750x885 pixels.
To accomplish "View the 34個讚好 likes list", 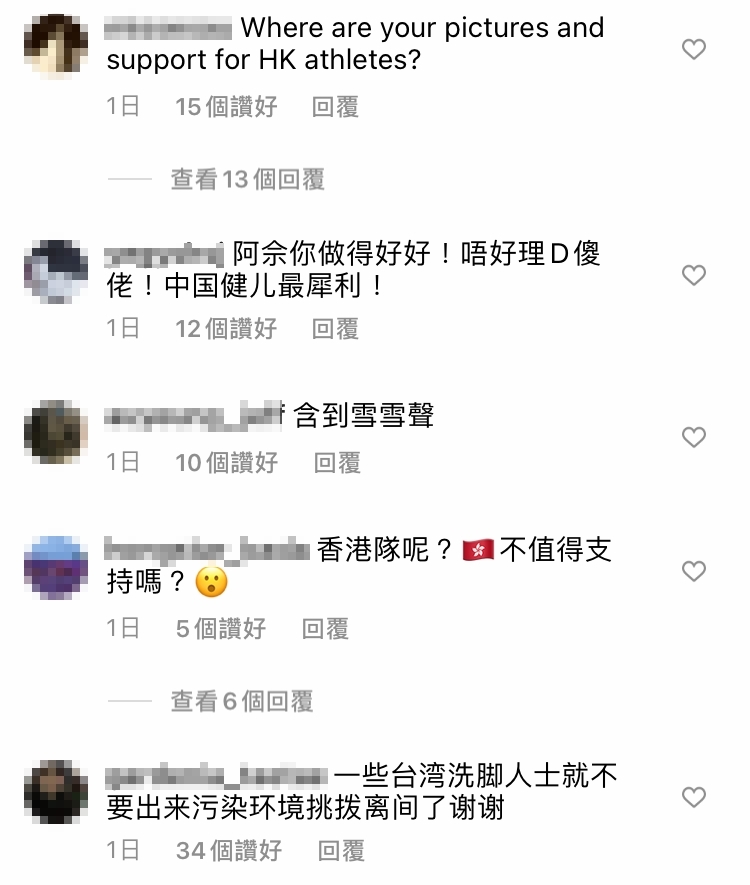I will click(229, 851).
